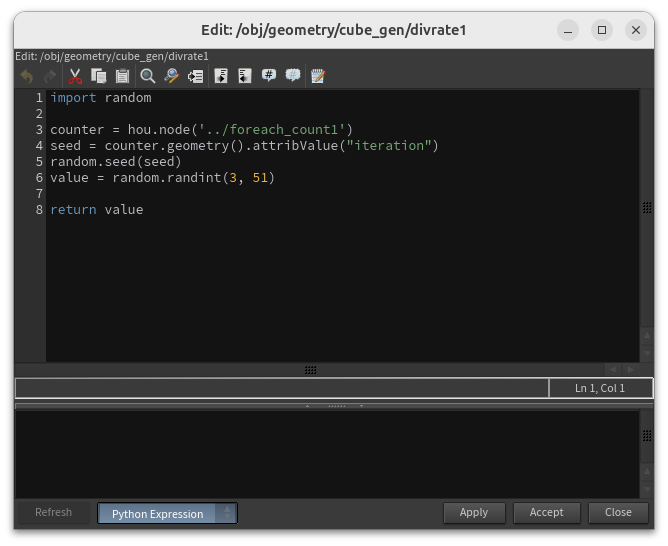Click the code editor scroll down arrow
Screen dimensions: 668x546
point(647,353)
